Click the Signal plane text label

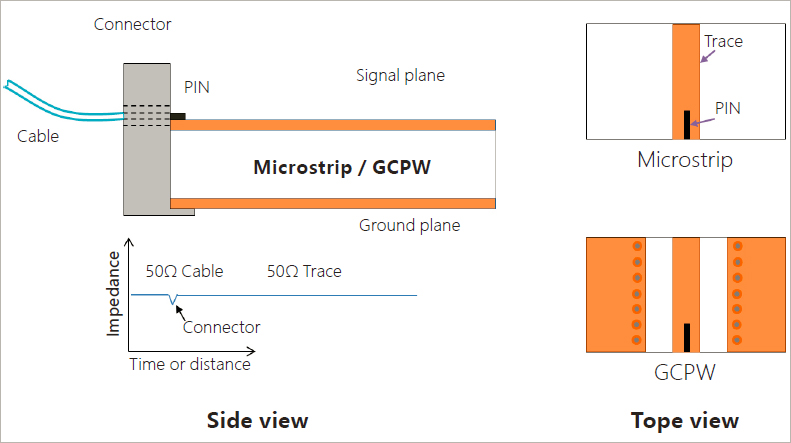coord(401,75)
